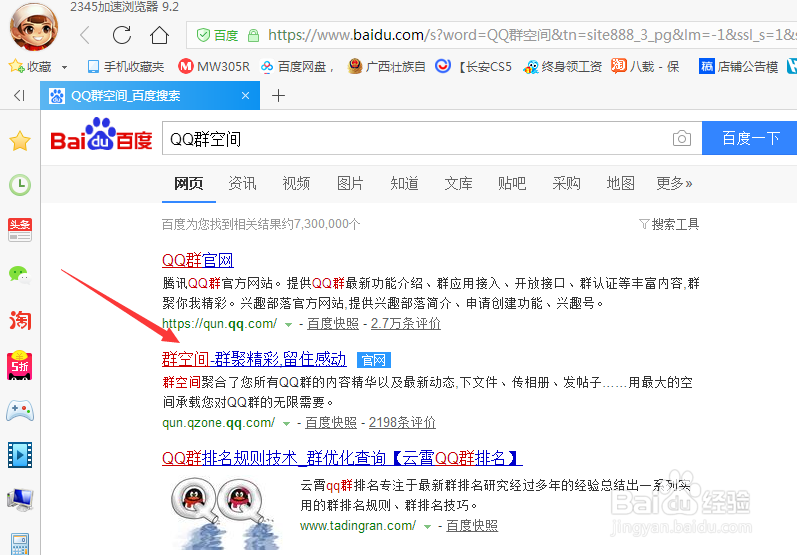
Task: Reload the page with refresh icon
Action: click(x=122, y=35)
